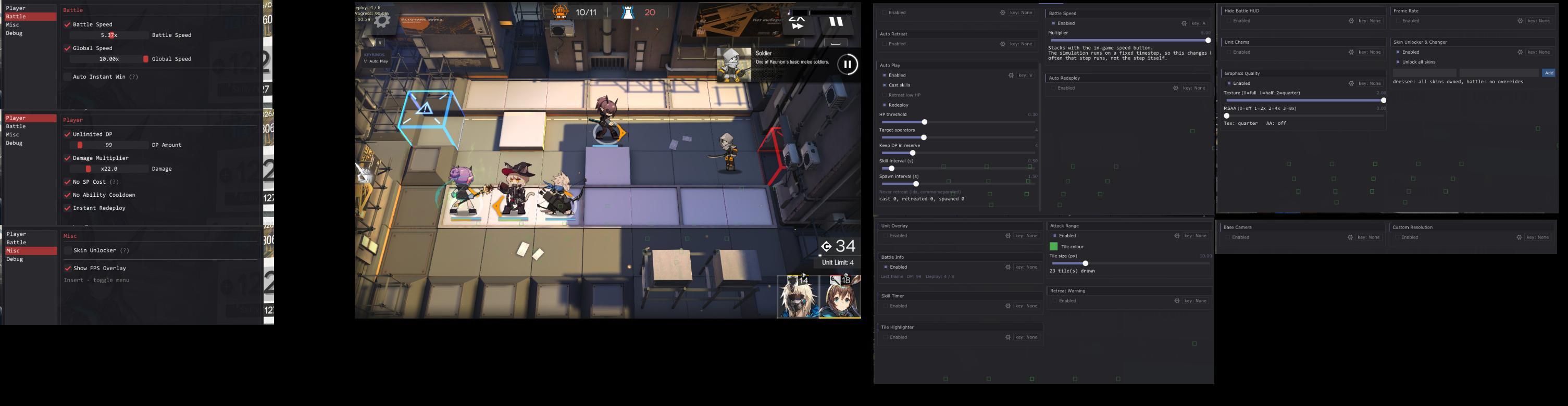1568x406 pixels.
Task: Select the Soldier enemy portrait
Action: click(733, 65)
